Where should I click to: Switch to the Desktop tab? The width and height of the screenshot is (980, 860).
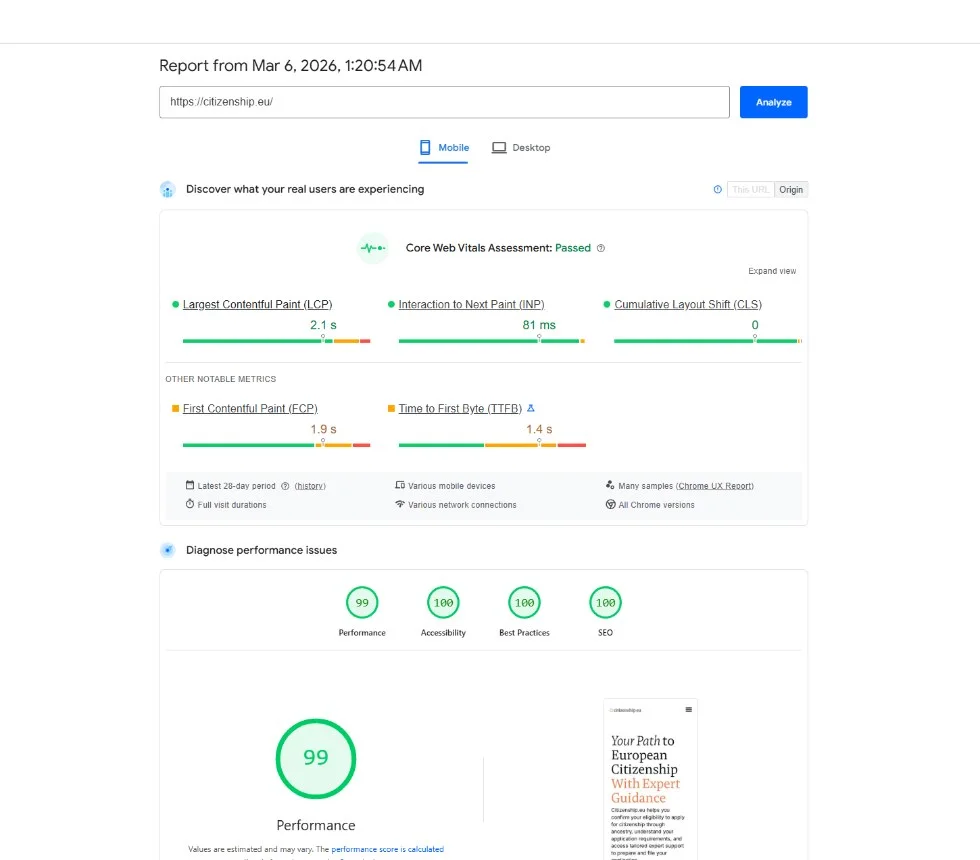(x=521, y=147)
